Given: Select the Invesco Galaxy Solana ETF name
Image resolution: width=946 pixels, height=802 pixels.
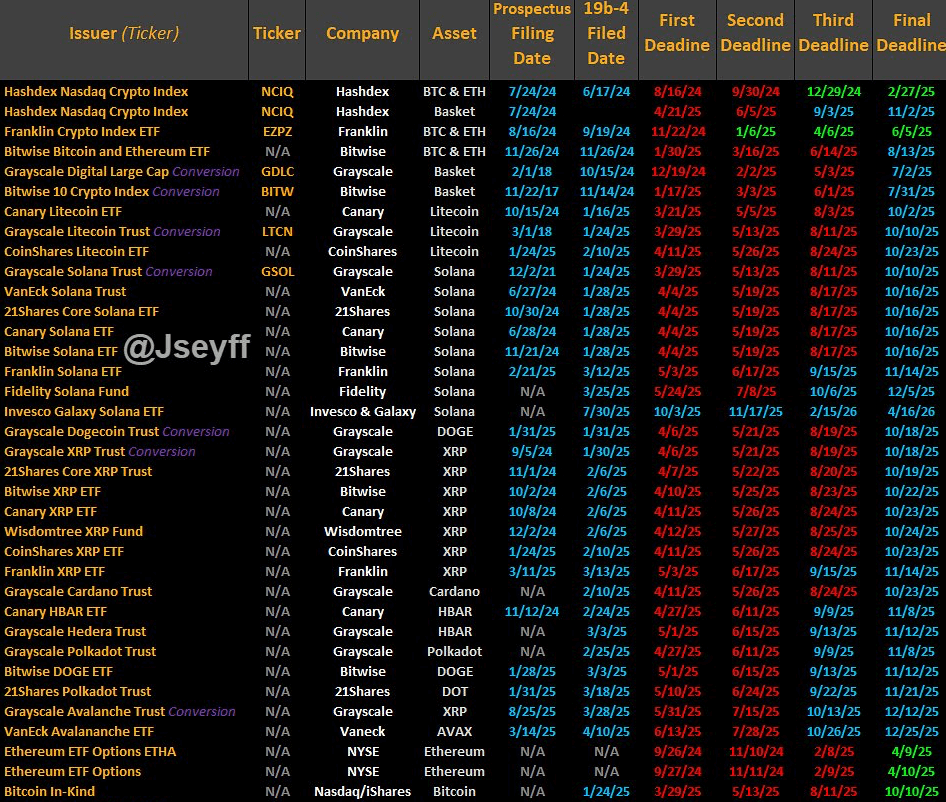Looking at the screenshot, I should click(x=84, y=412).
